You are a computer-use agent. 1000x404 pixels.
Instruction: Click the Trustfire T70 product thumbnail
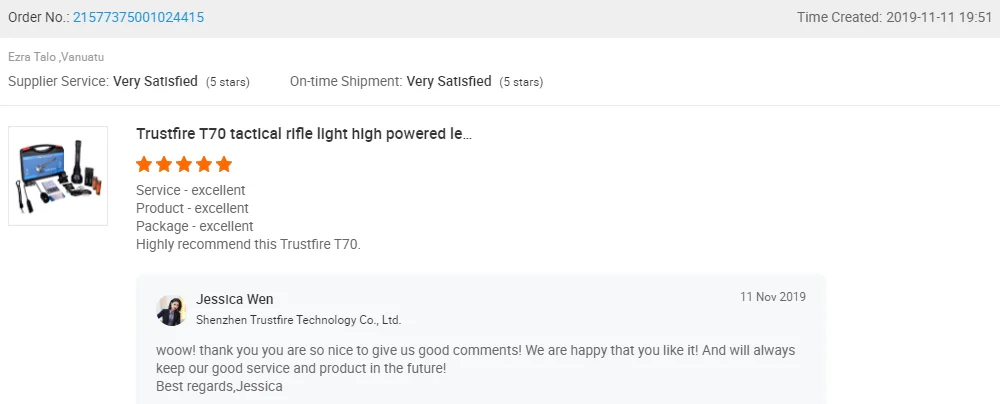(x=58, y=176)
